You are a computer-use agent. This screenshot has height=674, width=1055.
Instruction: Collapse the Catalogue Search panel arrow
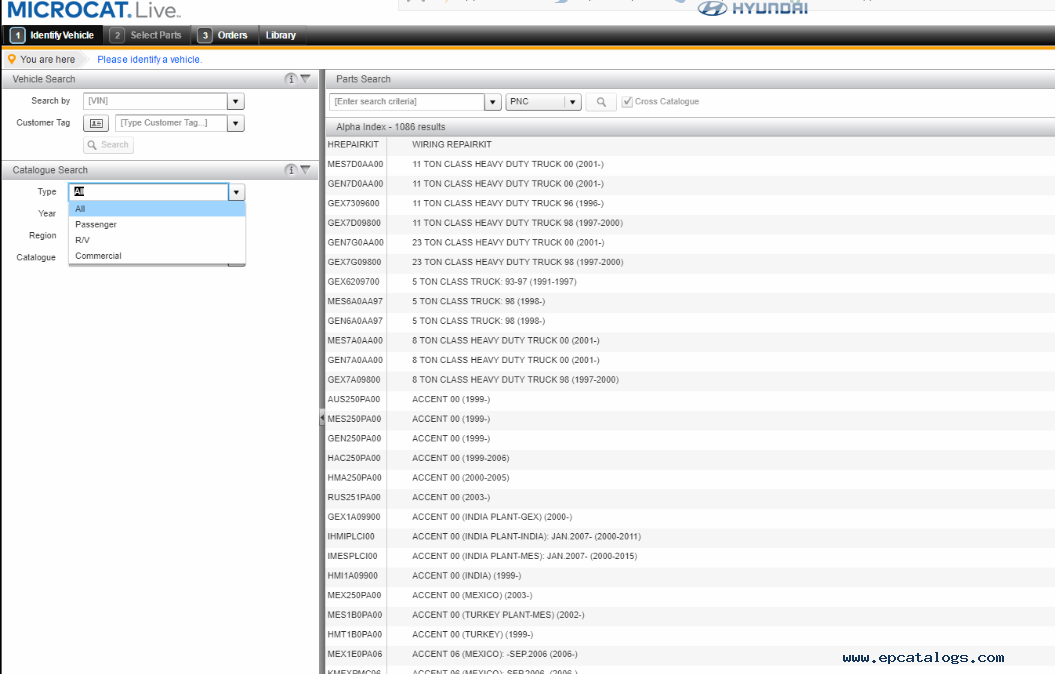click(305, 170)
